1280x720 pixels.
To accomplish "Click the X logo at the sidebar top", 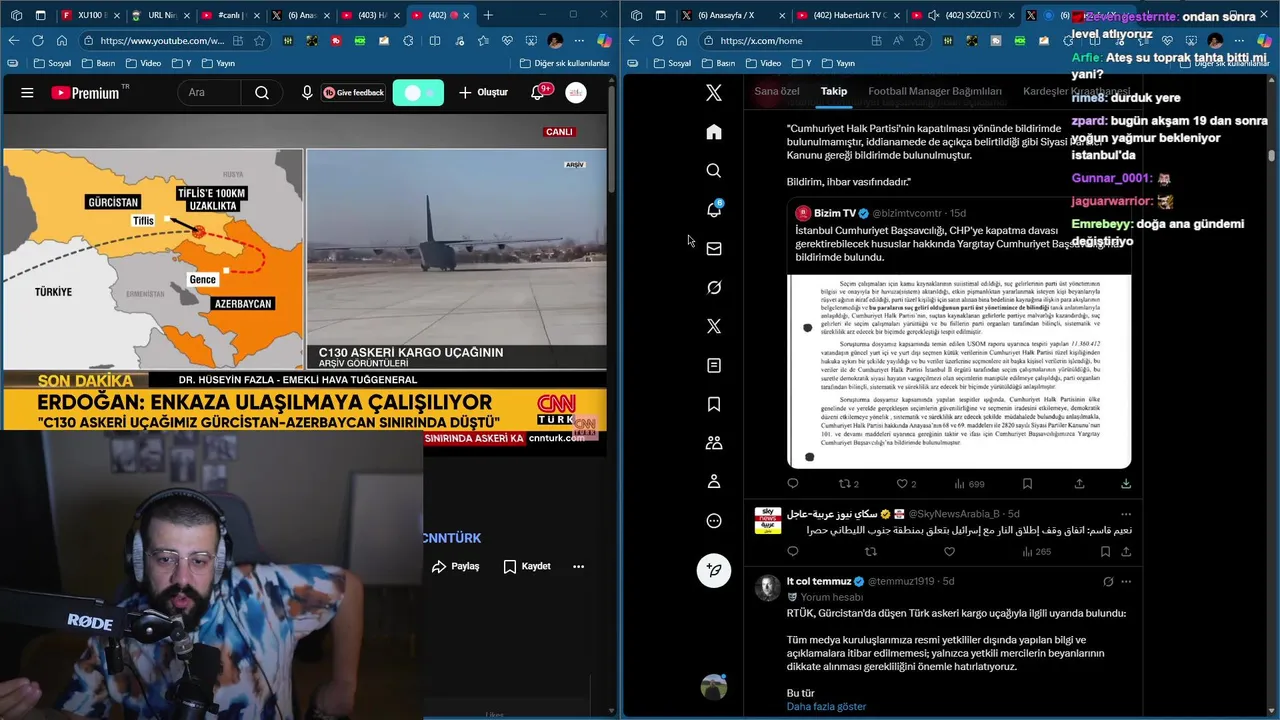I will pyautogui.click(x=714, y=93).
